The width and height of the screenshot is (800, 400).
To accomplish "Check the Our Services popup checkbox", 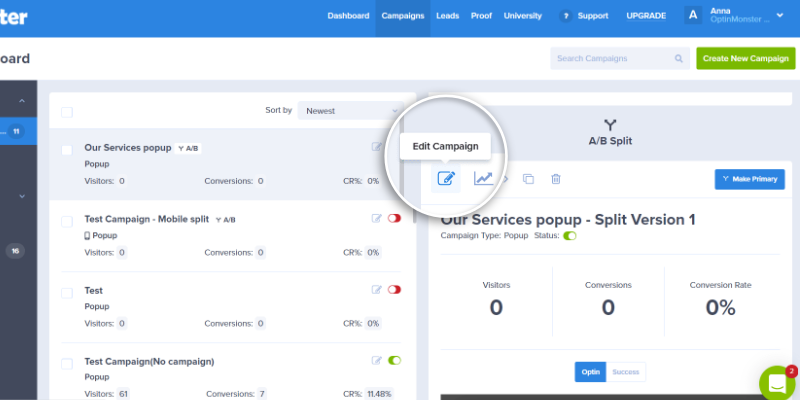I will click(x=67, y=150).
